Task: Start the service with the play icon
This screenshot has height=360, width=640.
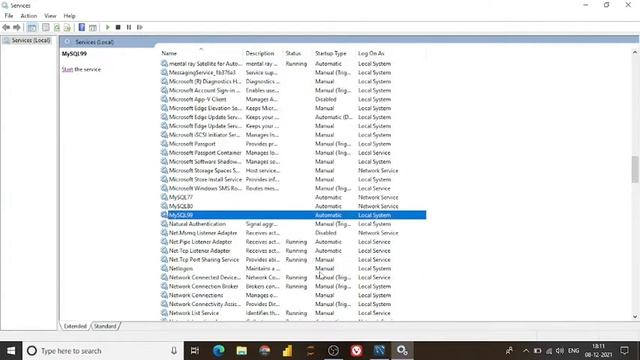Action: [x=108, y=27]
